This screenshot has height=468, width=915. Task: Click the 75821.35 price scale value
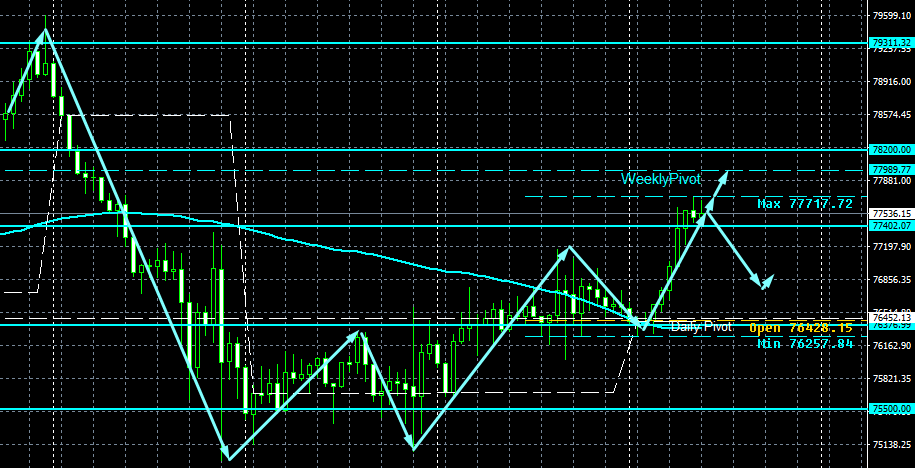coord(892,378)
